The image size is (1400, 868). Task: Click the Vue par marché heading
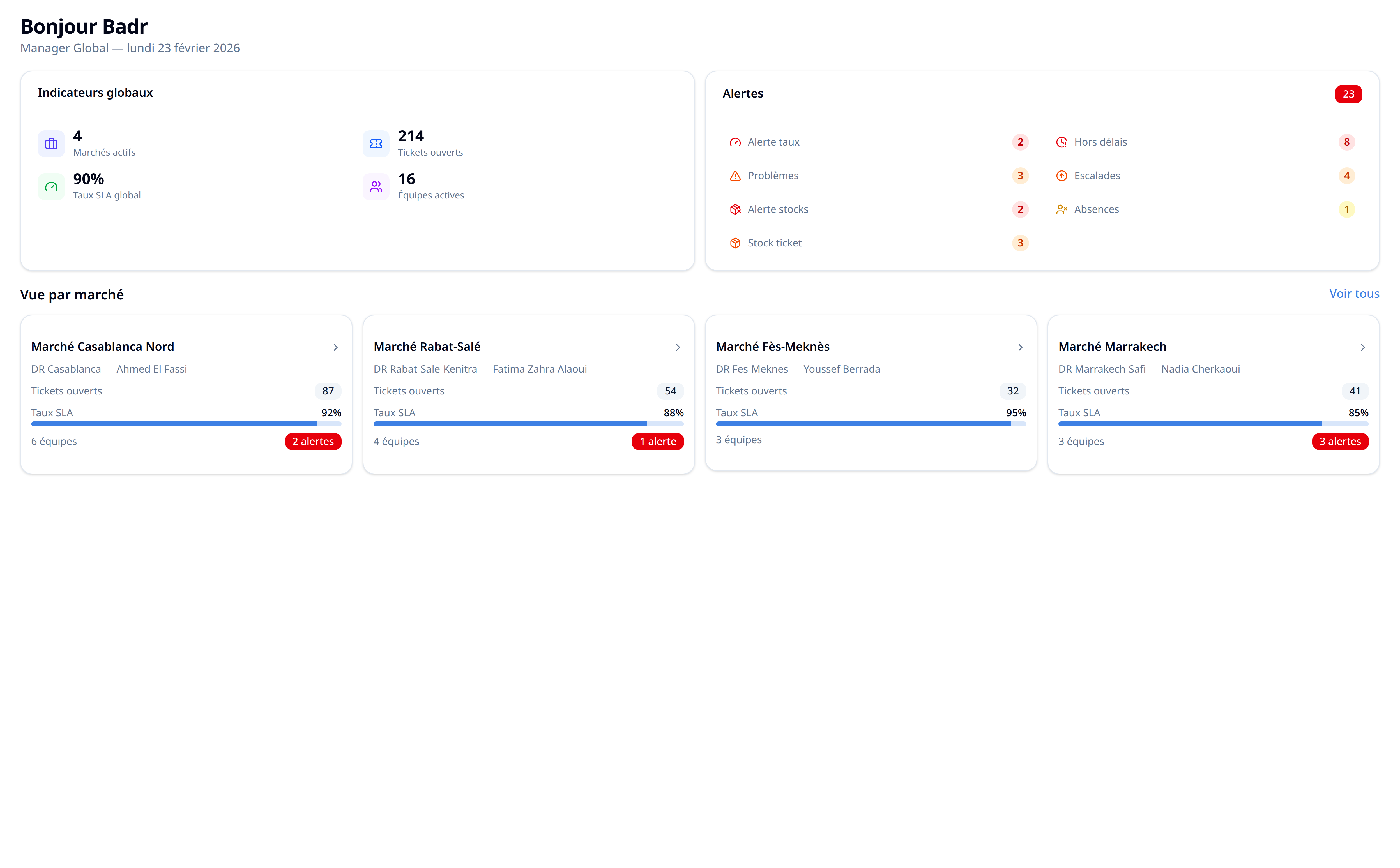click(x=72, y=295)
